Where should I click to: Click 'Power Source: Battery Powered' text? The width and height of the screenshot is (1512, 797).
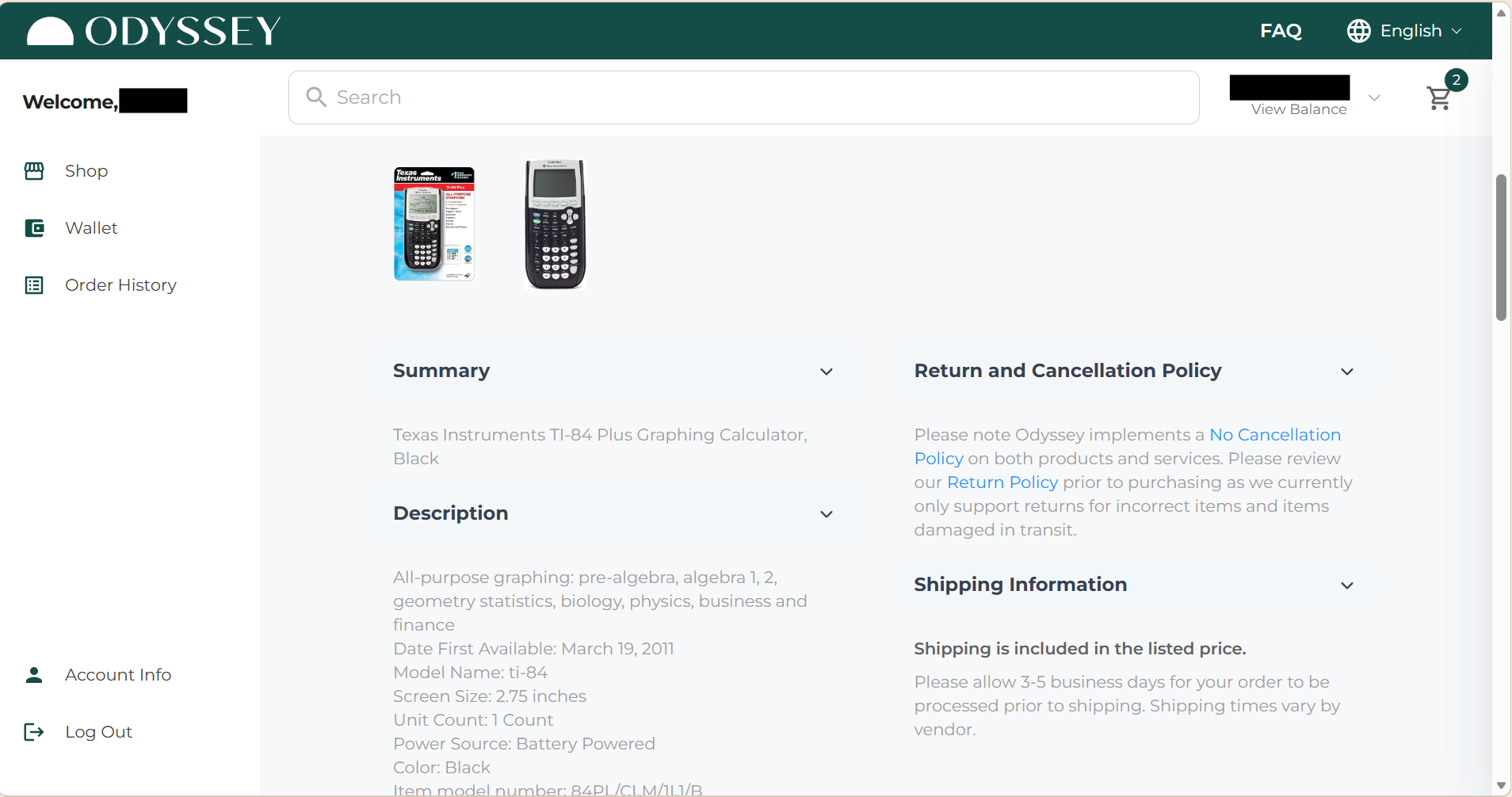[x=524, y=744]
